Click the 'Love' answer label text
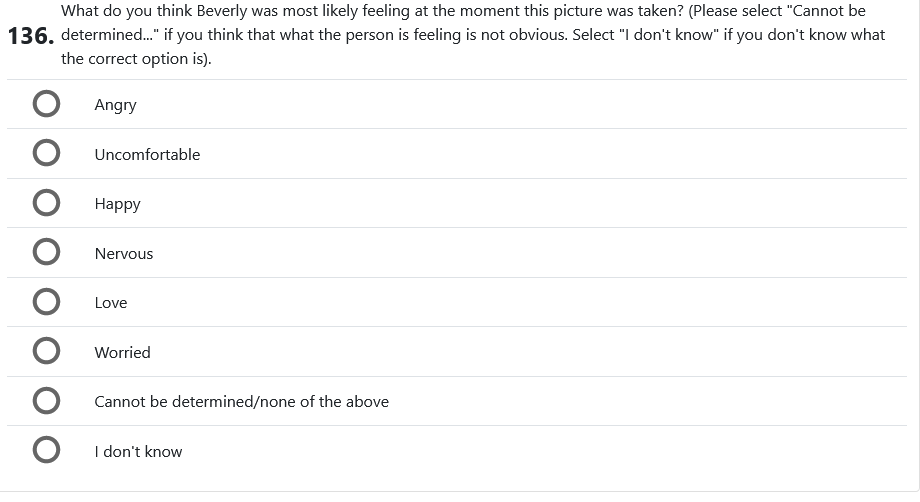This screenshot has width=920, height=502. (x=111, y=302)
